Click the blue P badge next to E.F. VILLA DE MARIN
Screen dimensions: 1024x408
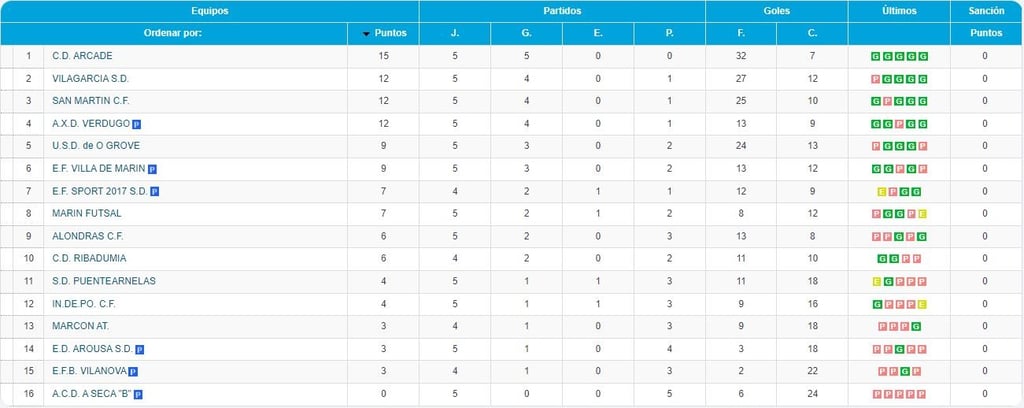tap(152, 169)
